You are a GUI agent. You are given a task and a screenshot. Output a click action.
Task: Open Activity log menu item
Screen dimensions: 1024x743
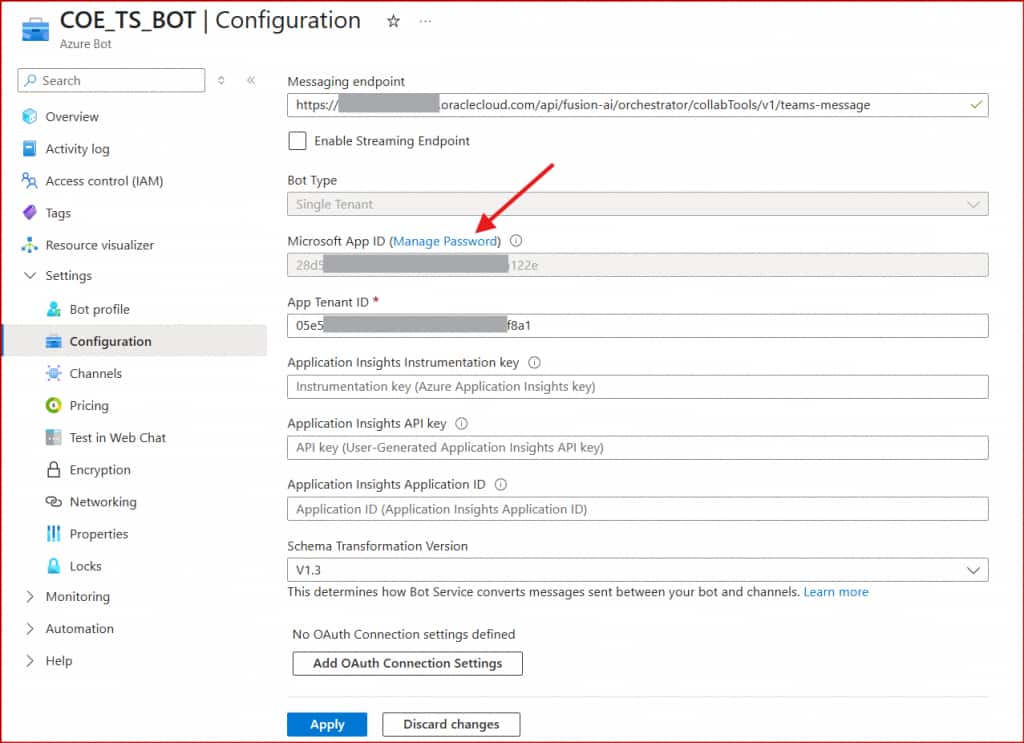coord(77,149)
